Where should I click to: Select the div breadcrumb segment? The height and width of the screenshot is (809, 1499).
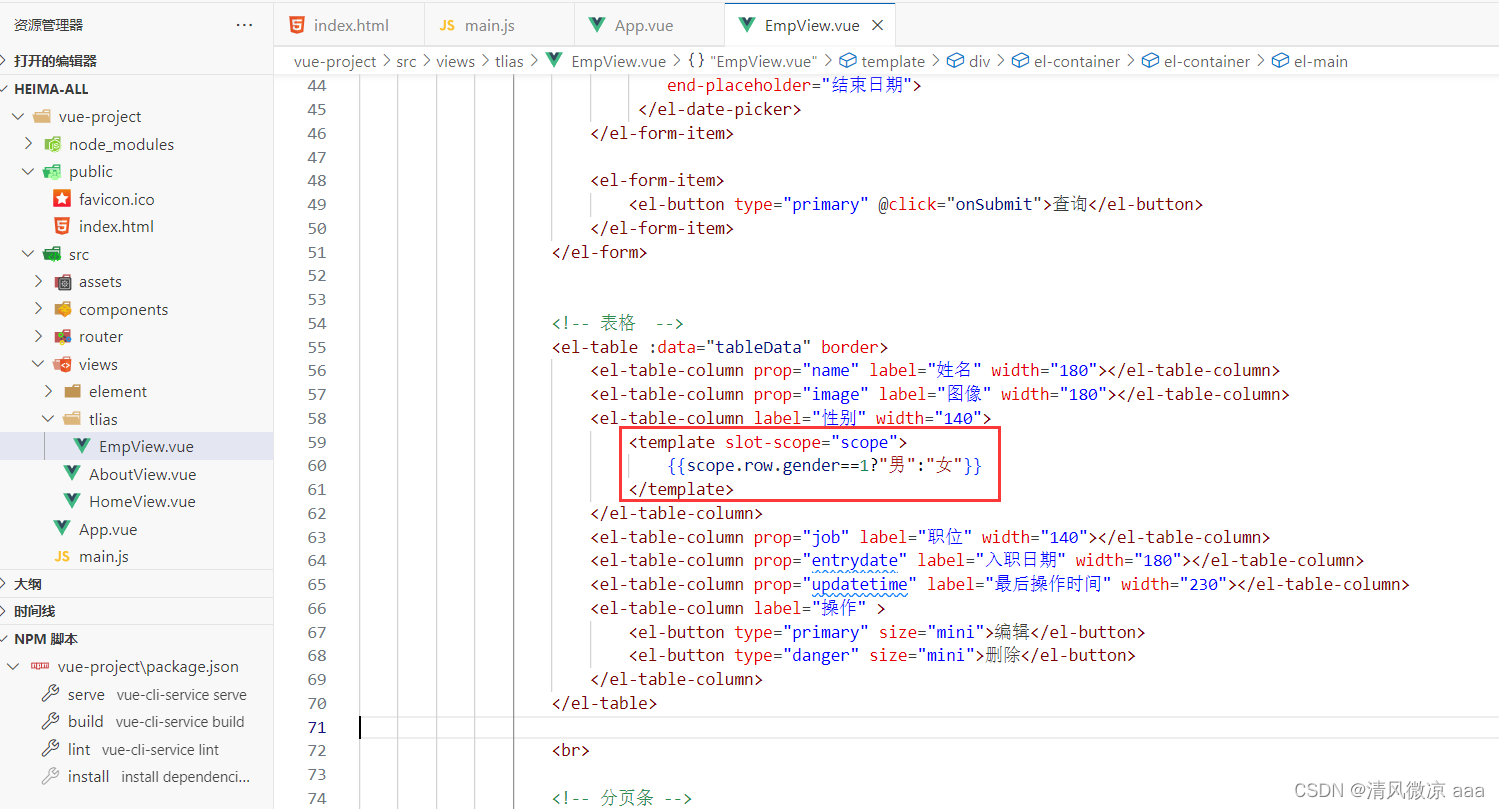pyautogui.click(x=969, y=61)
